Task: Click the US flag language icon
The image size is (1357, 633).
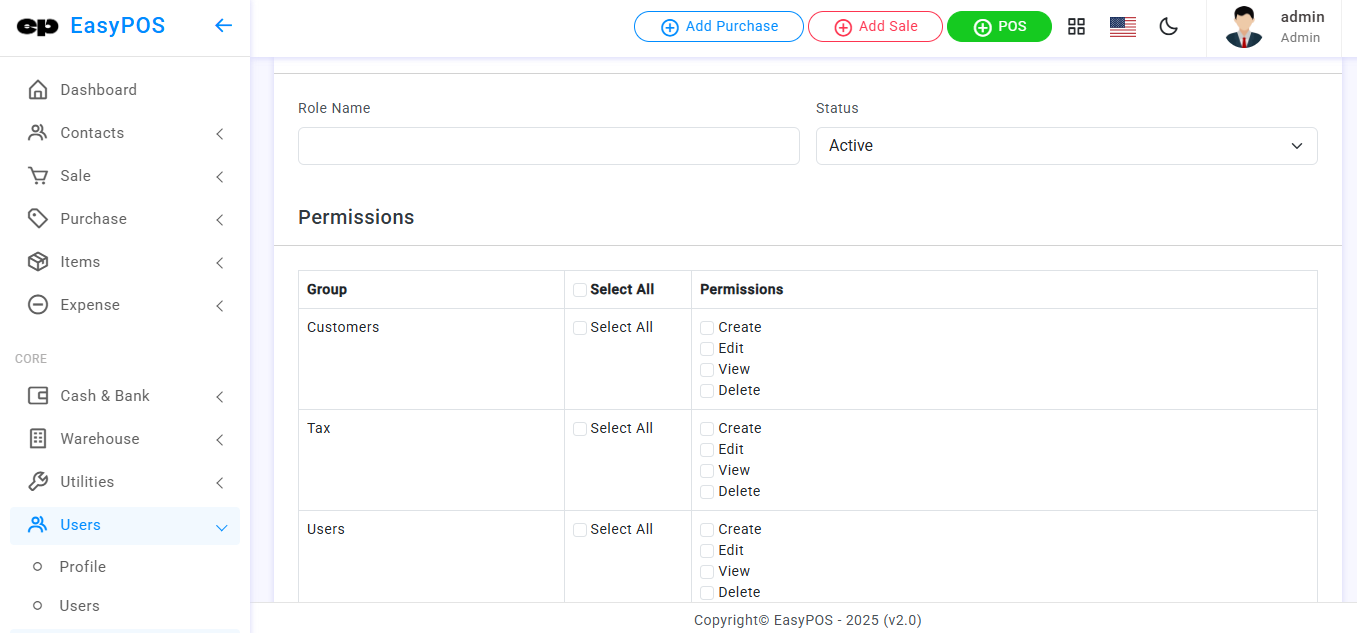Action: [1122, 27]
